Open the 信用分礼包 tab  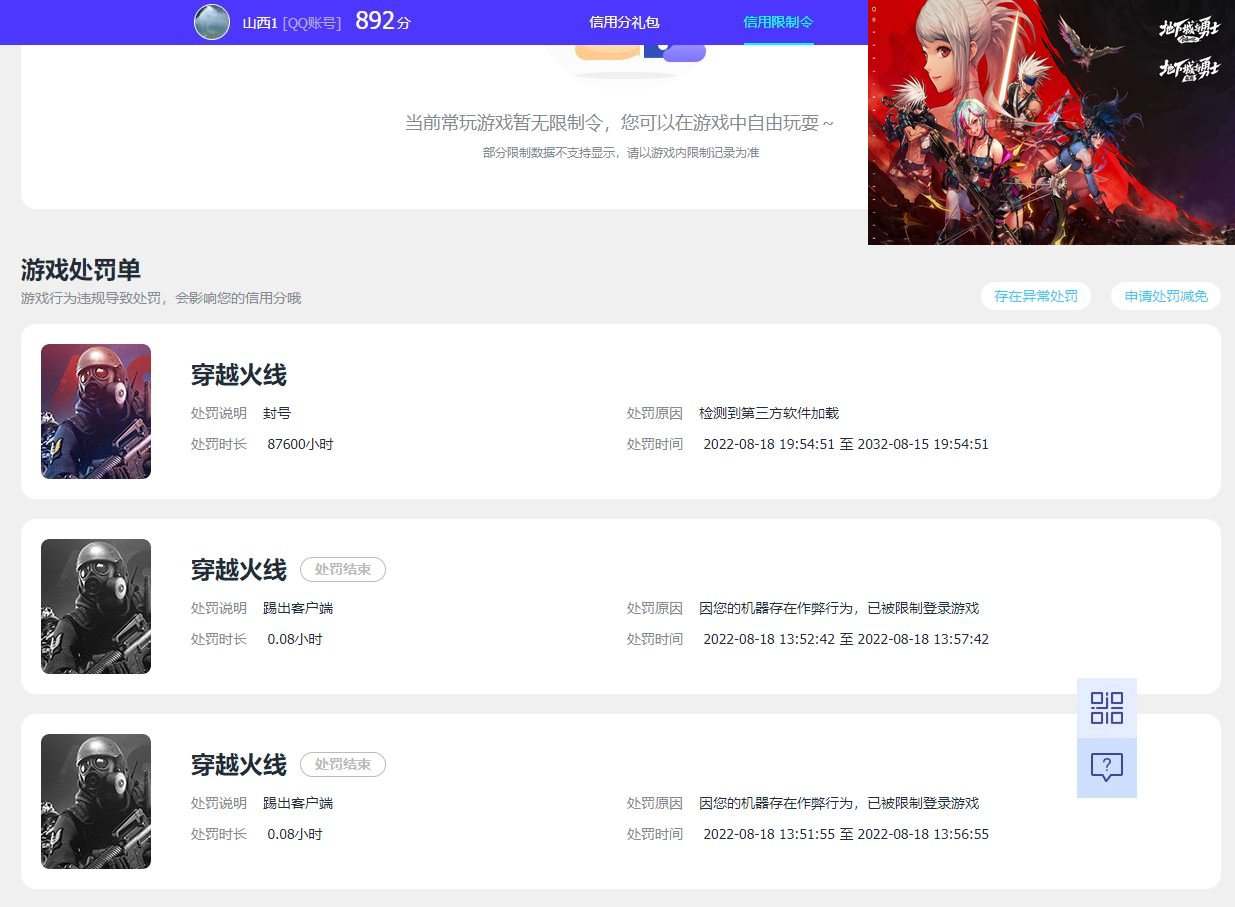624,22
